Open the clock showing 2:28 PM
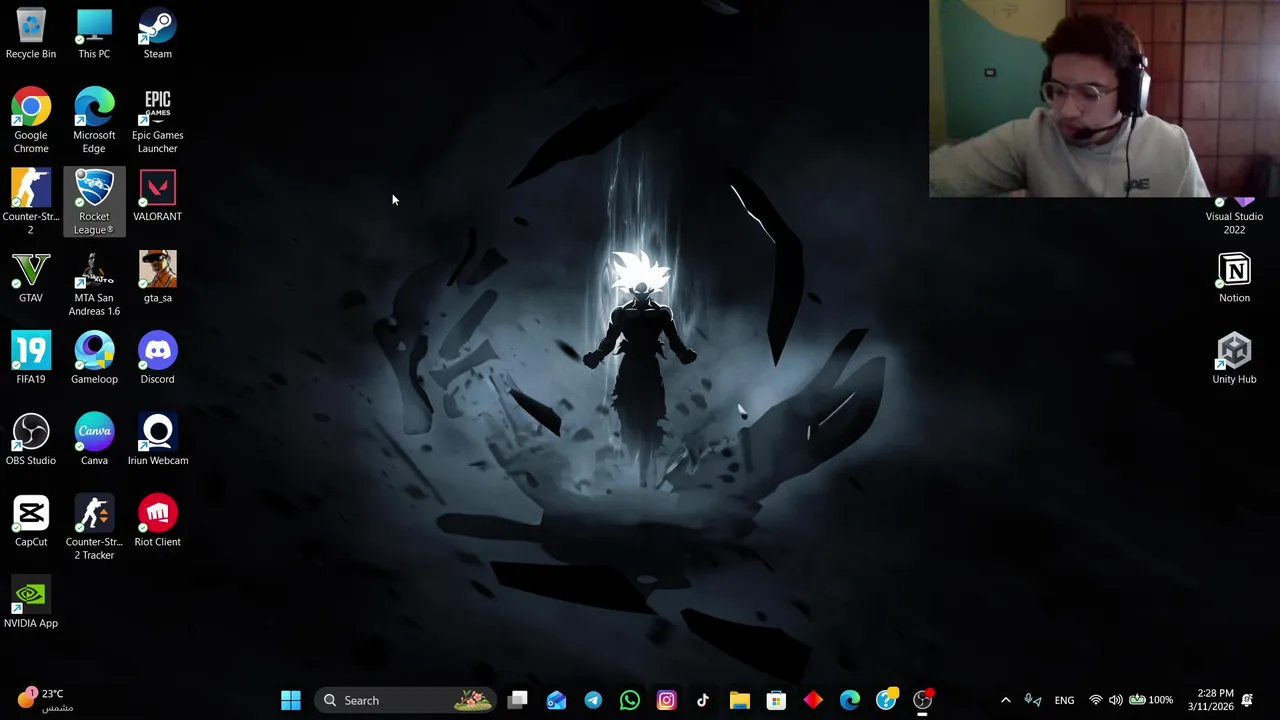The width and height of the screenshot is (1280, 720). (1210, 700)
